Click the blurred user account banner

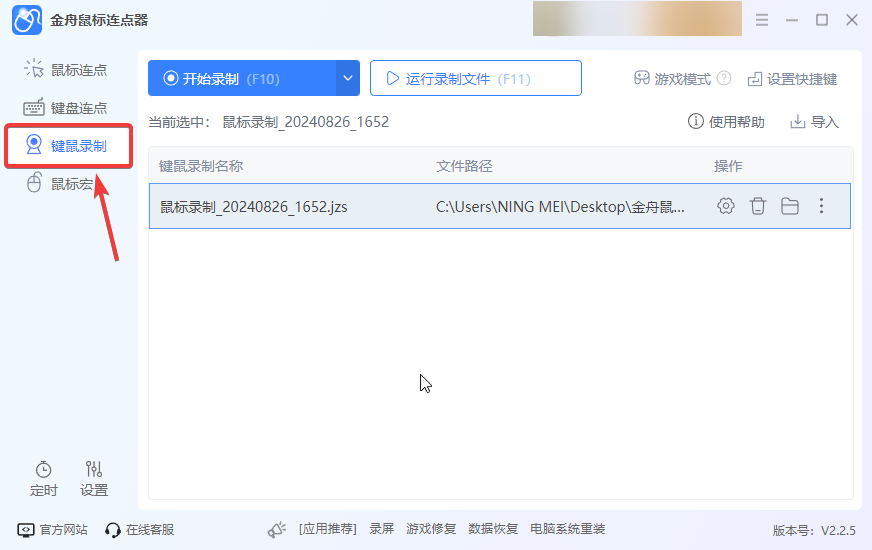point(637,18)
